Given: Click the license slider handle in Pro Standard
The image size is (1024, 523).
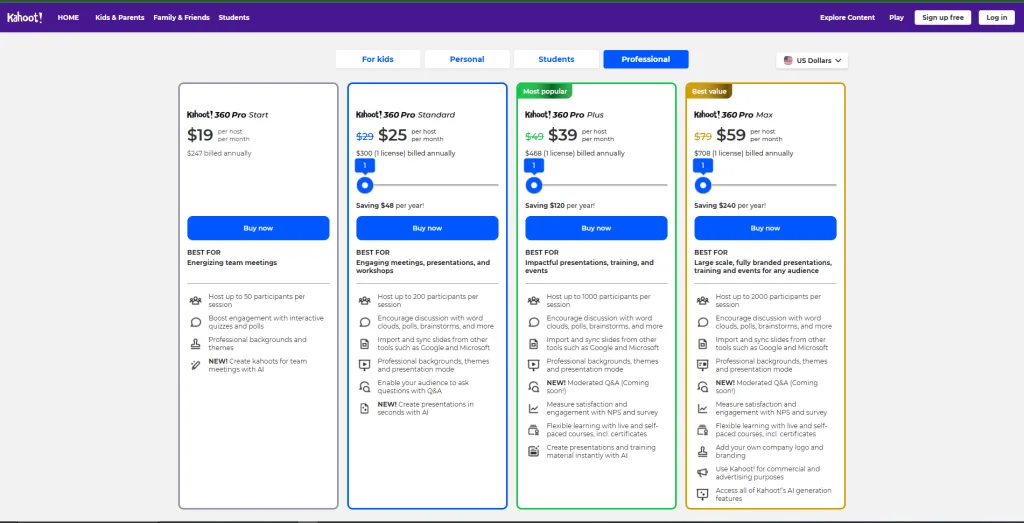Looking at the screenshot, I should pos(365,185).
